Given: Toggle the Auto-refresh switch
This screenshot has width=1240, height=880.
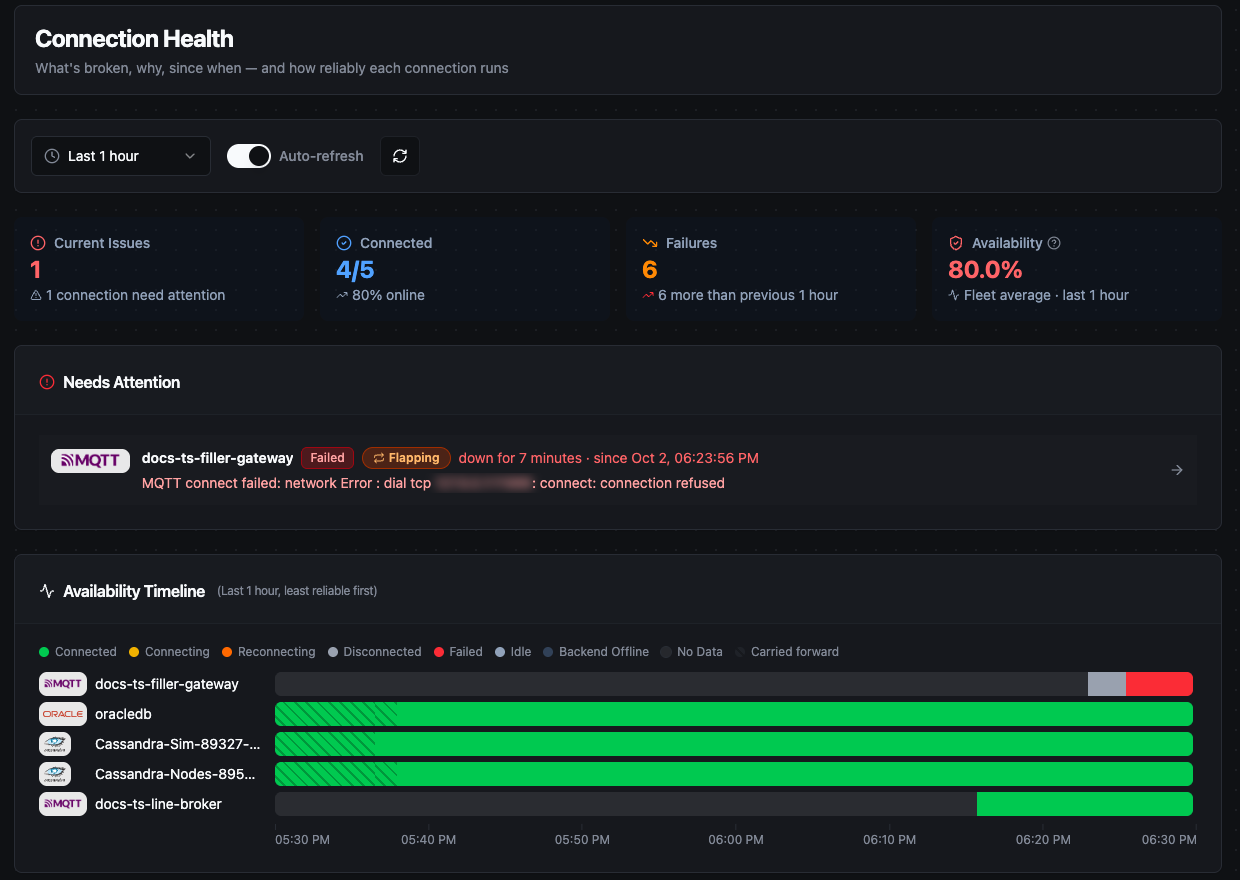Looking at the screenshot, I should click(249, 156).
